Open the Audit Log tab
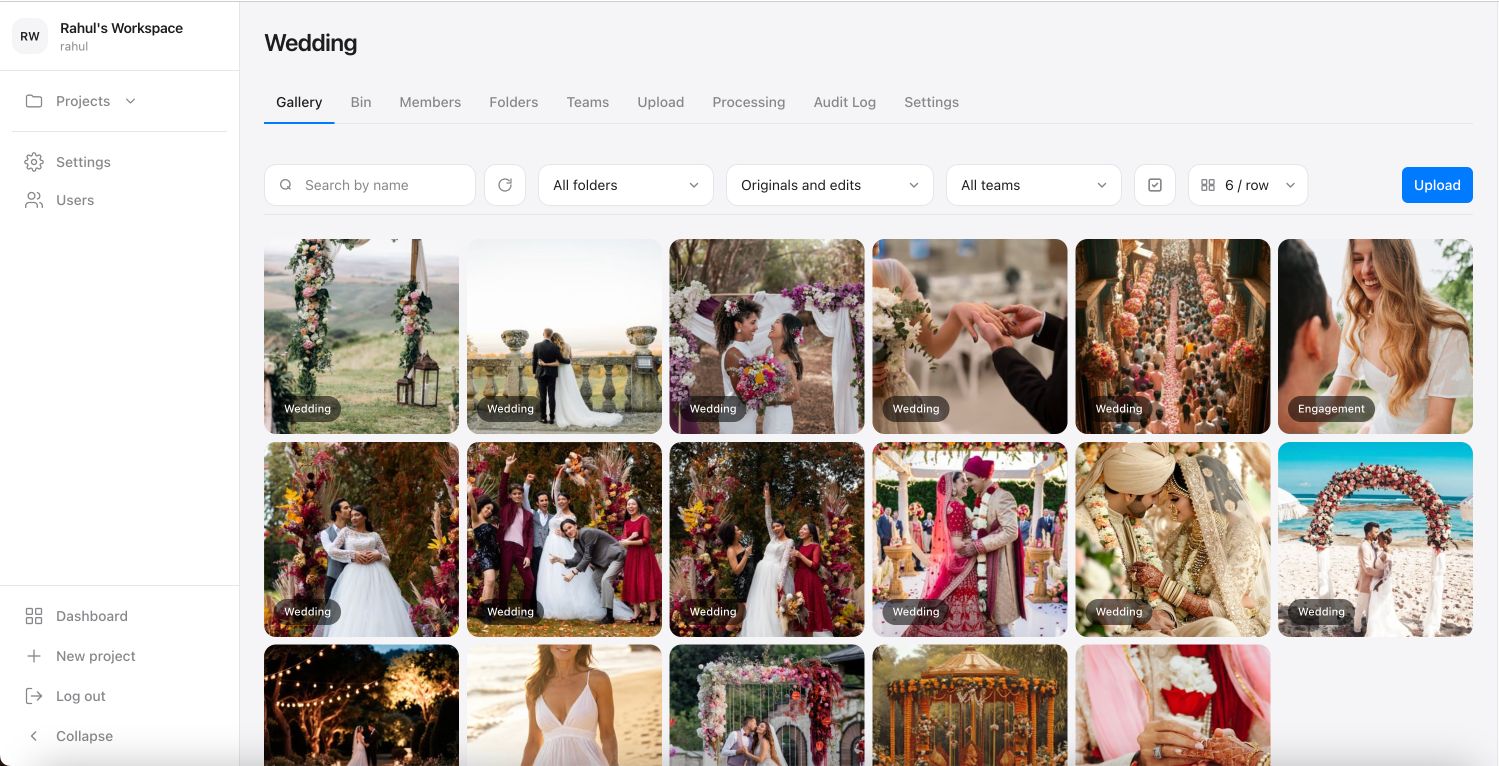This screenshot has height=766, width=1499. (x=845, y=102)
